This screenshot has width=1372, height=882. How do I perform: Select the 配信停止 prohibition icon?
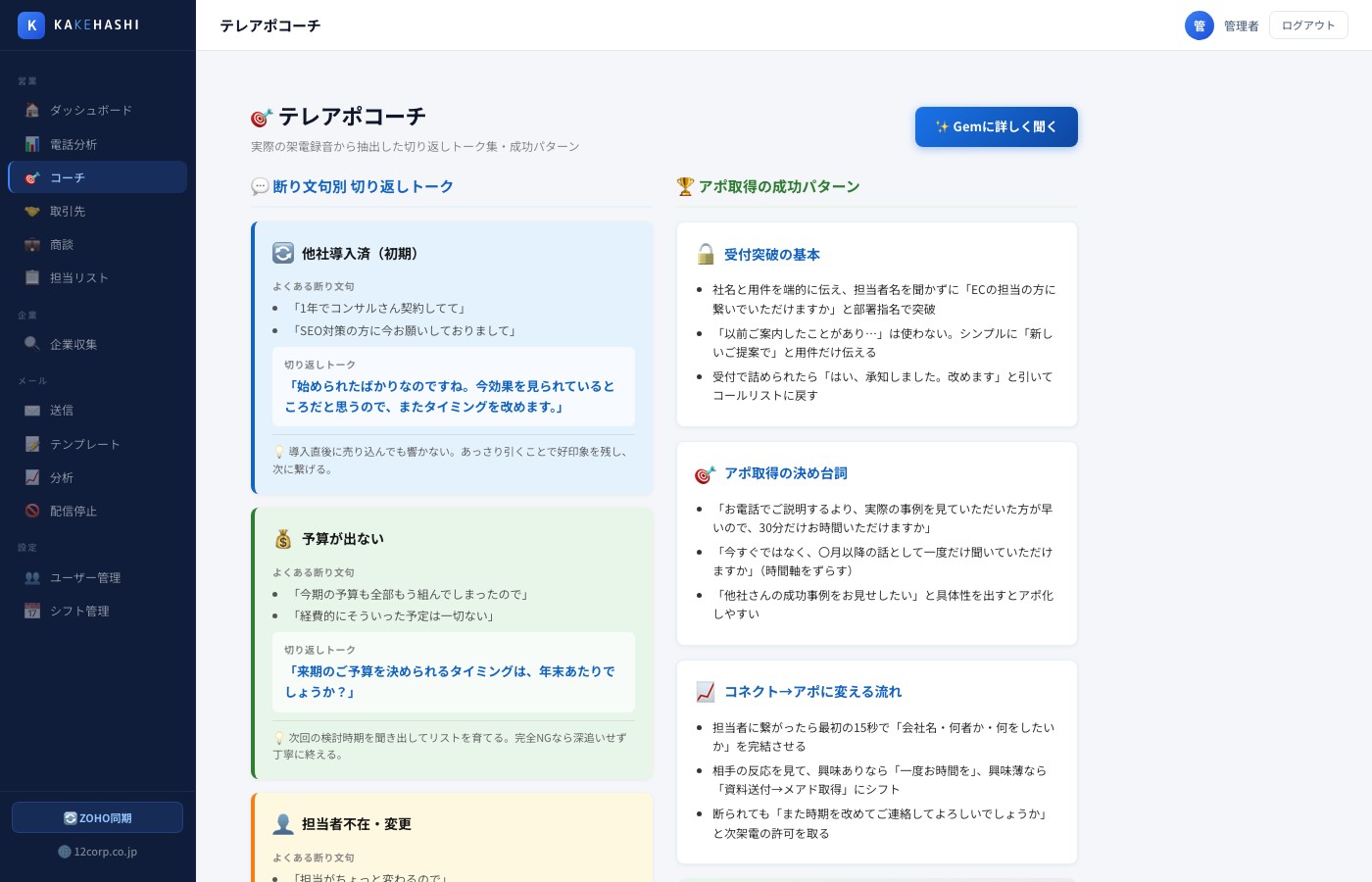click(32, 511)
